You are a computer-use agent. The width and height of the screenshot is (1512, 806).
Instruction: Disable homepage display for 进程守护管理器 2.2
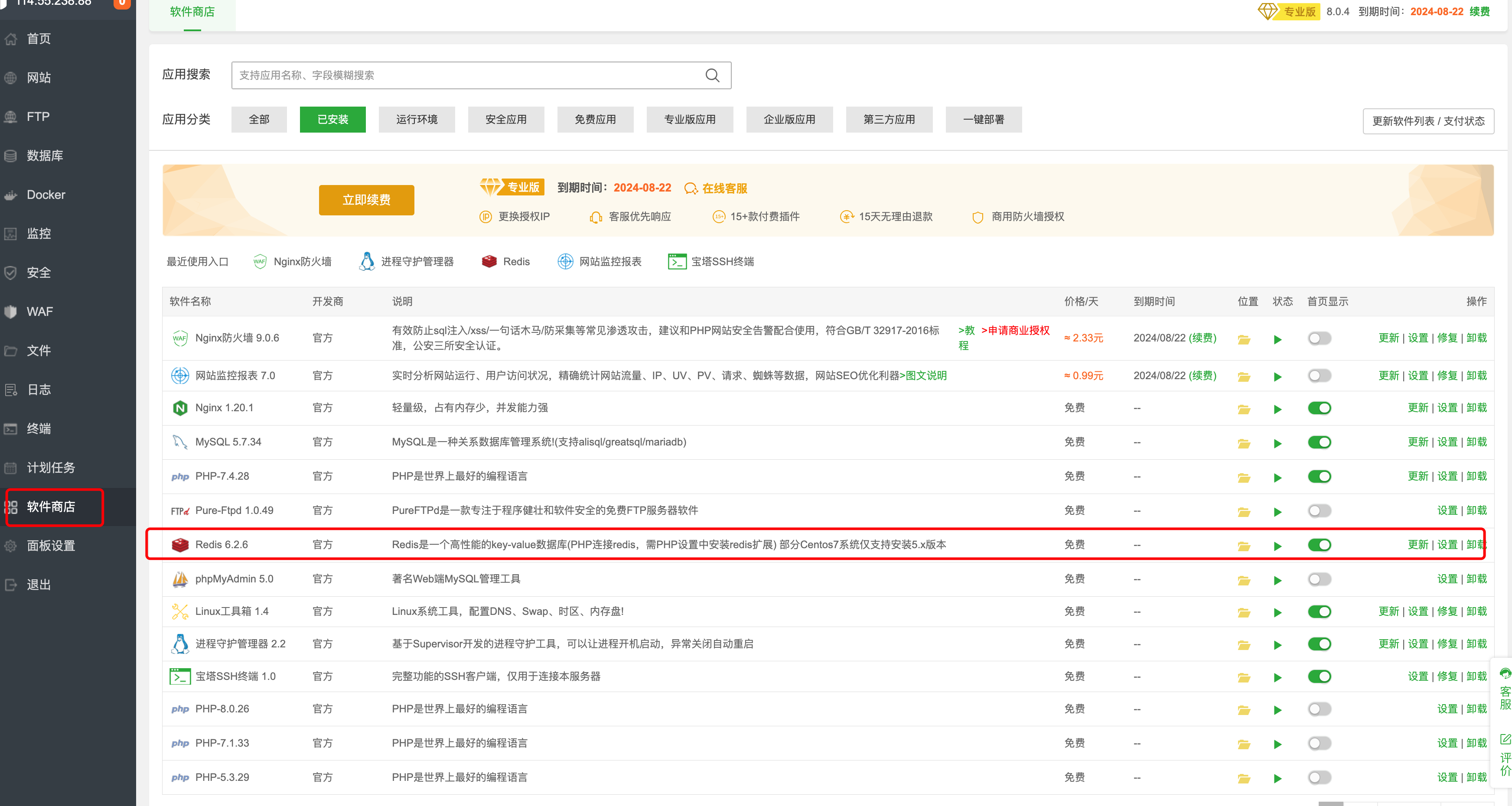click(1319, 643)
